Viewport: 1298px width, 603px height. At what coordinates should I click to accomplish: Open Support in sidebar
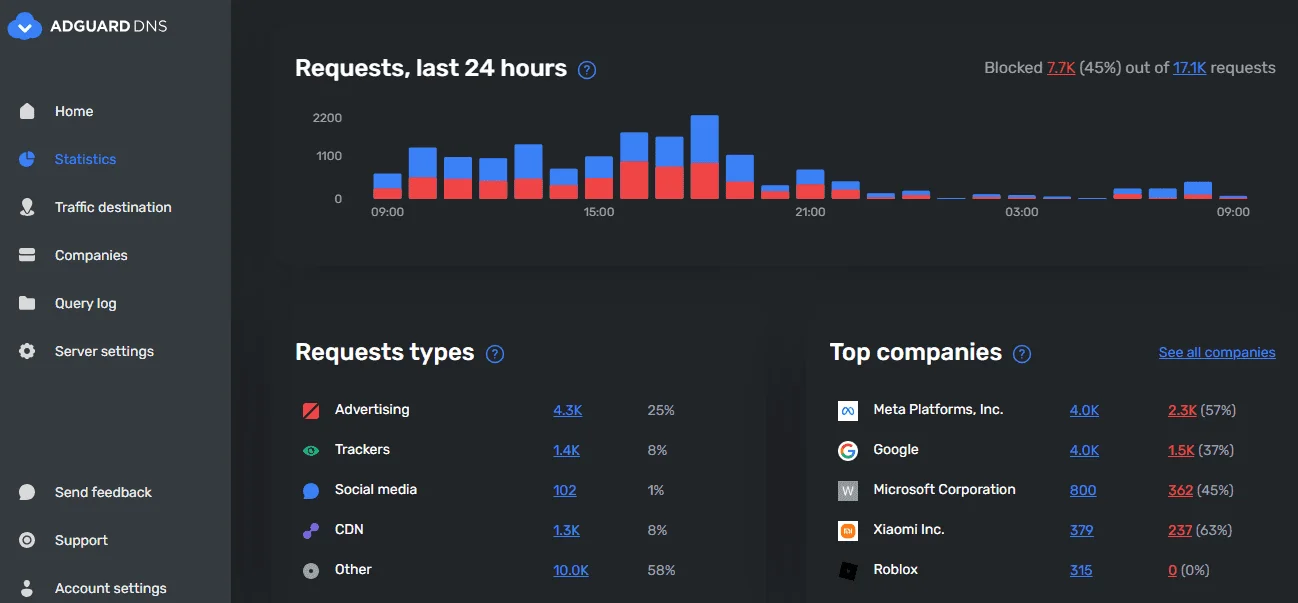[x=81, y=540]
